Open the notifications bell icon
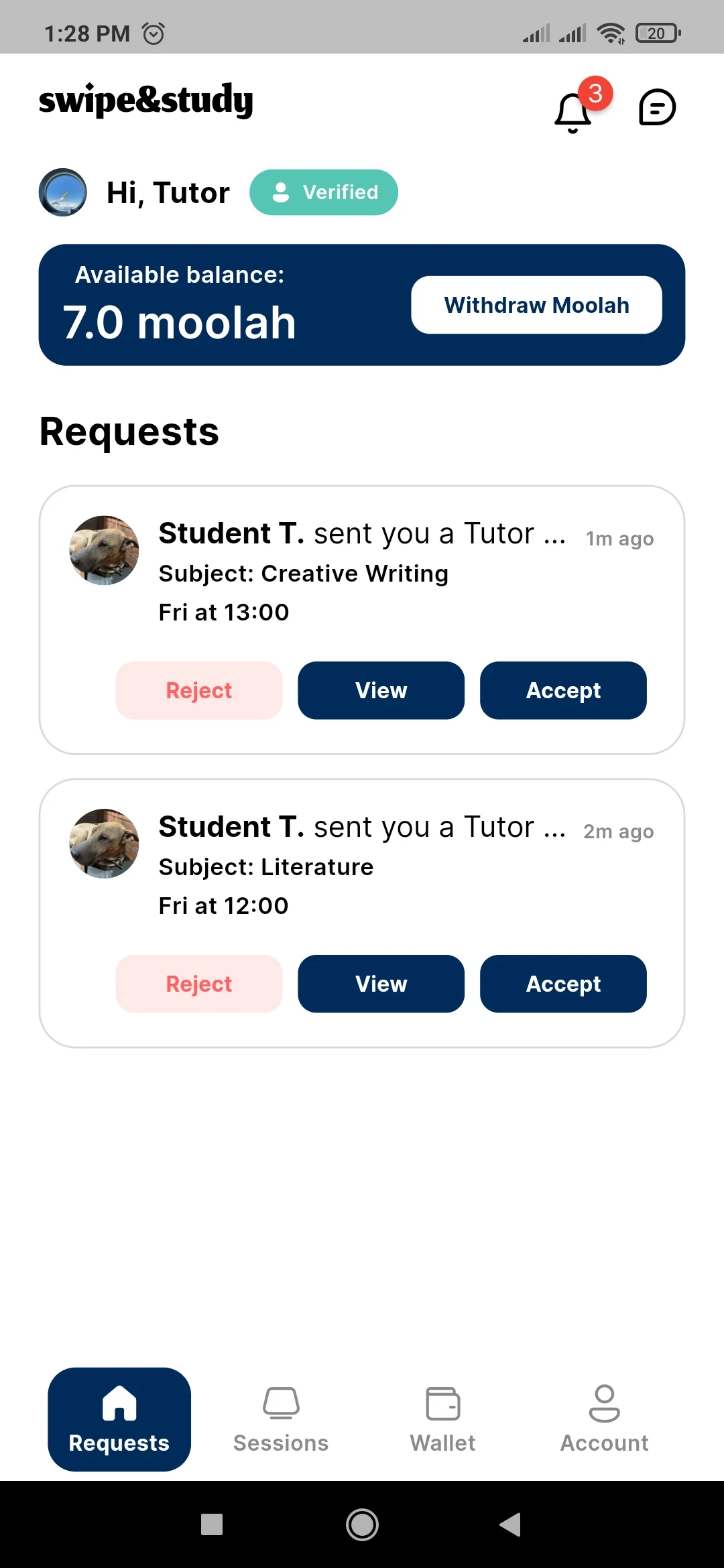 (574, 111)
